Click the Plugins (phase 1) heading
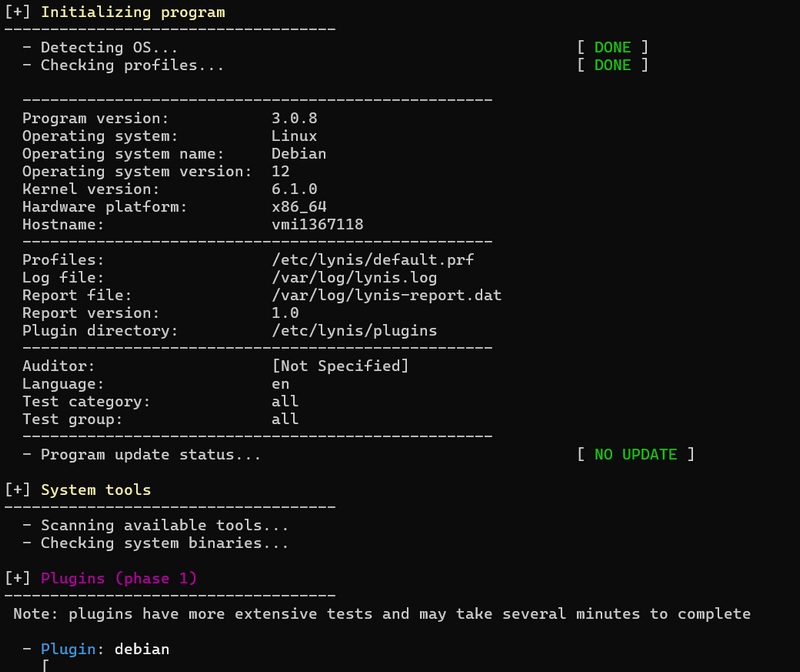The image size is (800, 672). coord(119,578)
